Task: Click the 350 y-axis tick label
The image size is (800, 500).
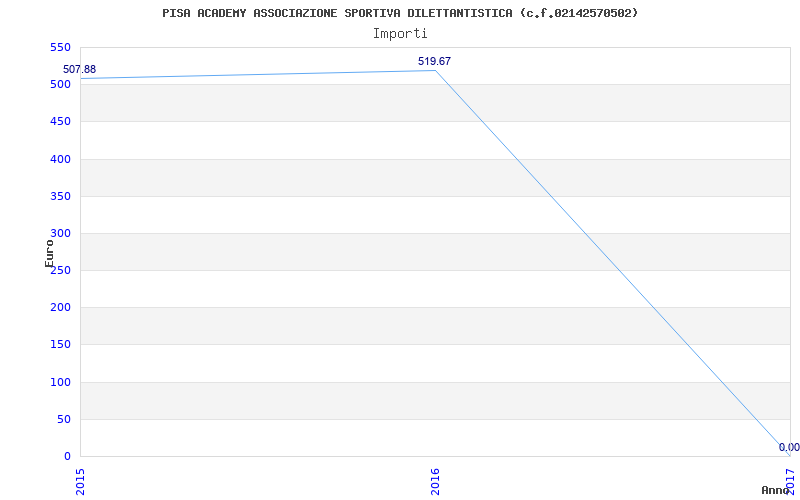Action: [x=60, y=196]
